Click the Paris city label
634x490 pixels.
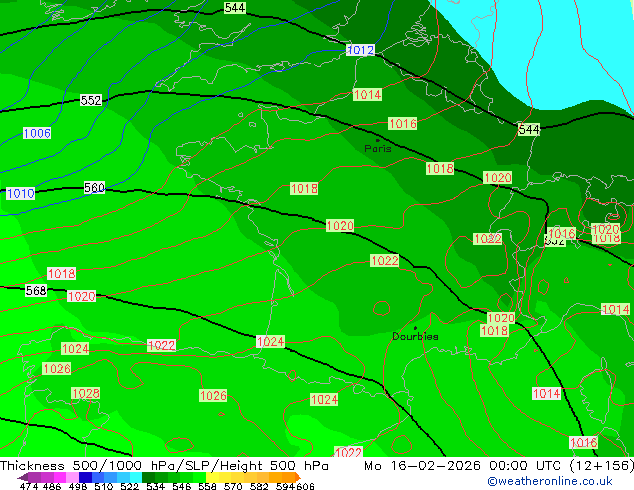[378, 148]
